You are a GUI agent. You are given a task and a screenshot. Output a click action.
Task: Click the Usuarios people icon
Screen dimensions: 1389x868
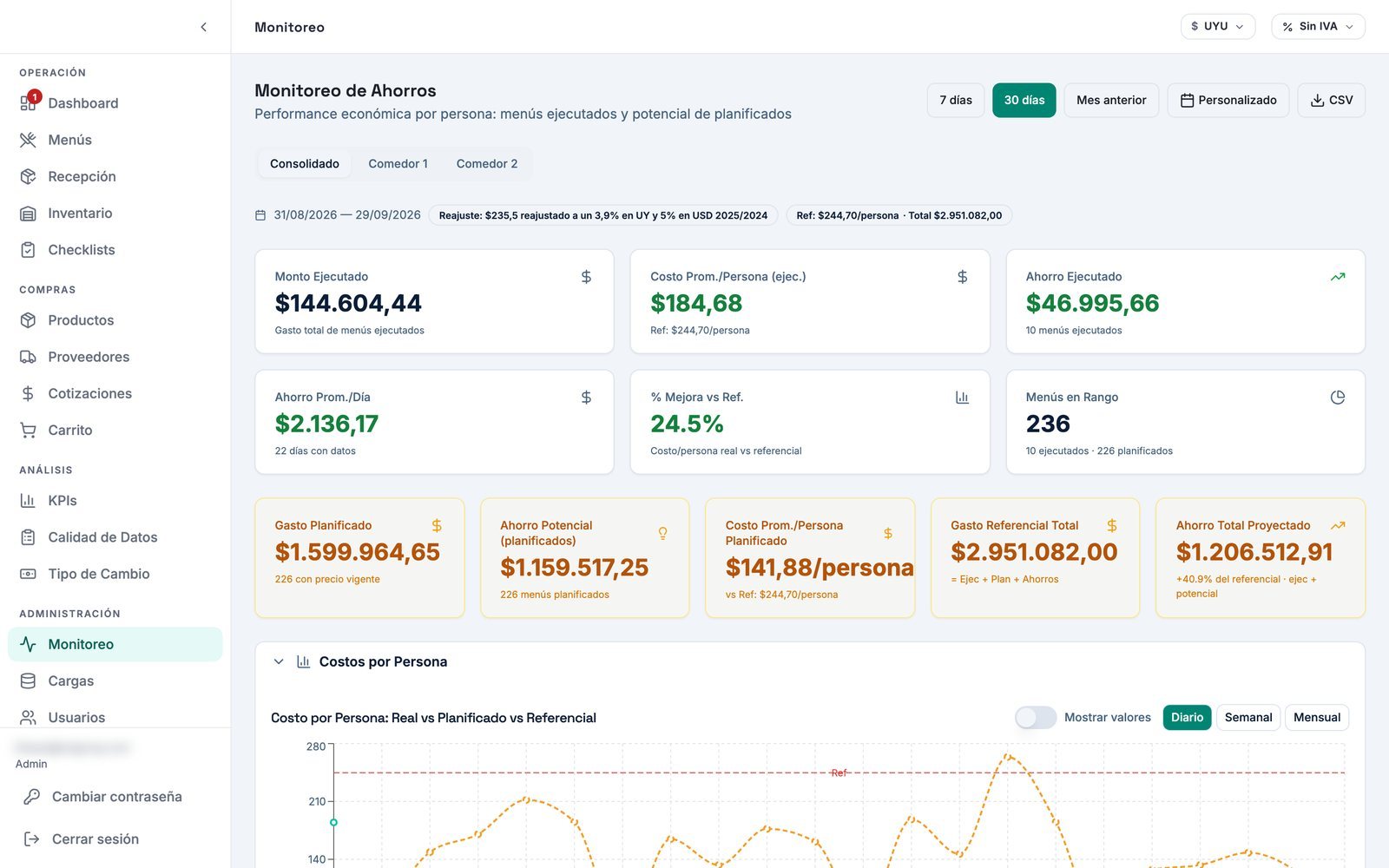(x=28, y=718)
